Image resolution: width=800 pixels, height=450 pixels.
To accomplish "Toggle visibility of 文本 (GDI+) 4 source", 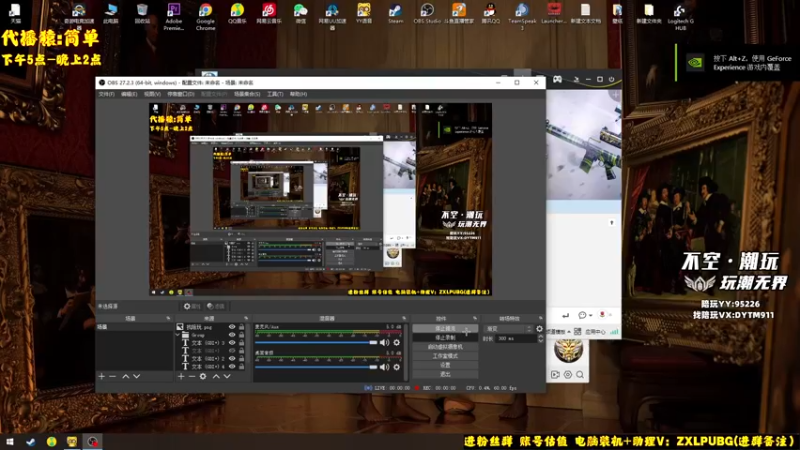I will tap(232, 366).
